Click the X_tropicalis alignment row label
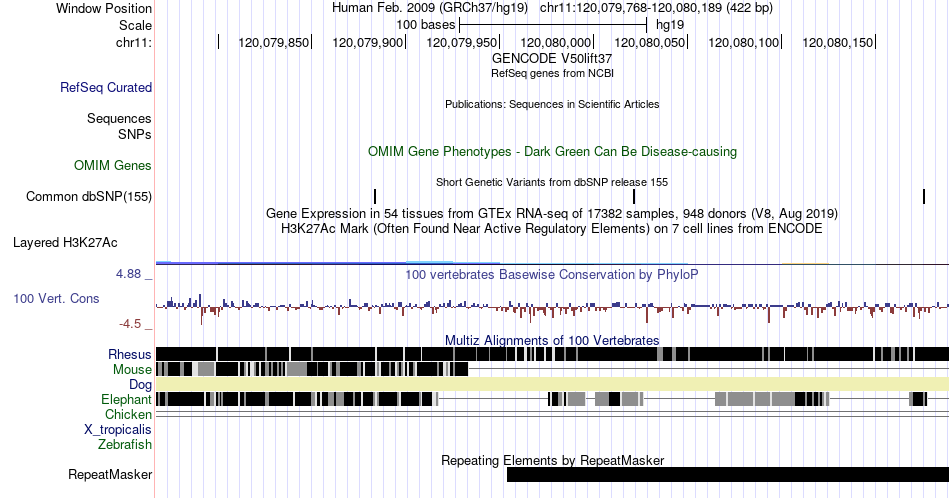 click(x=118, y=430)
